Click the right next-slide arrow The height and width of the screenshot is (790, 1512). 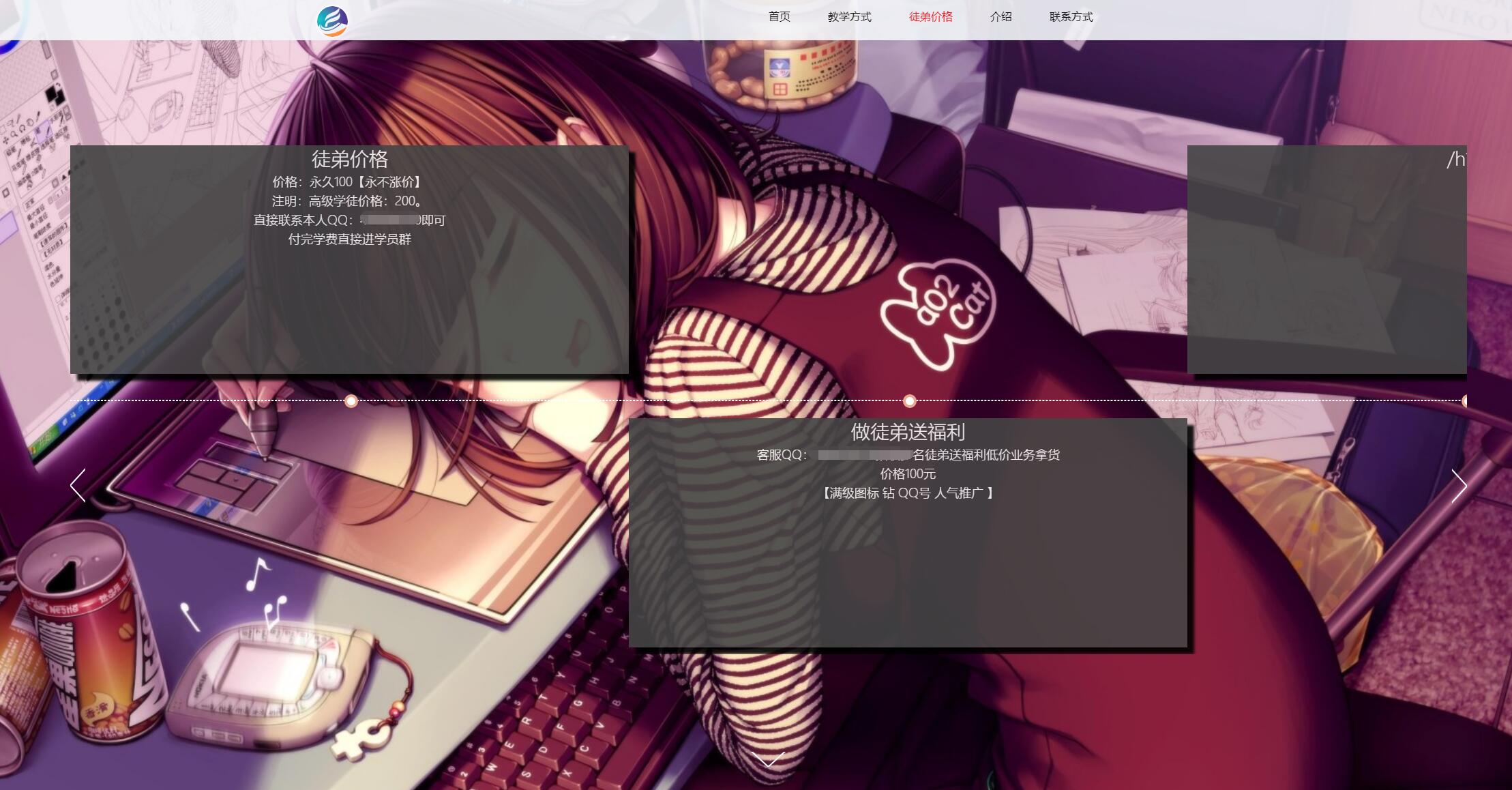coord(1458,485)
